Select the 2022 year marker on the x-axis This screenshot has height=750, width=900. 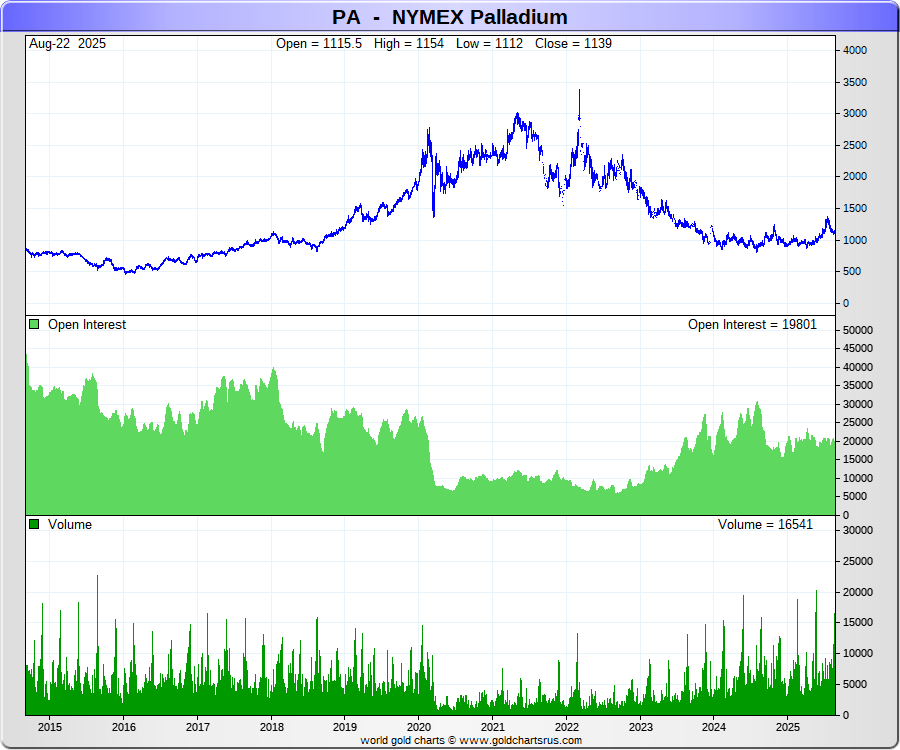[x=567, y=727]
